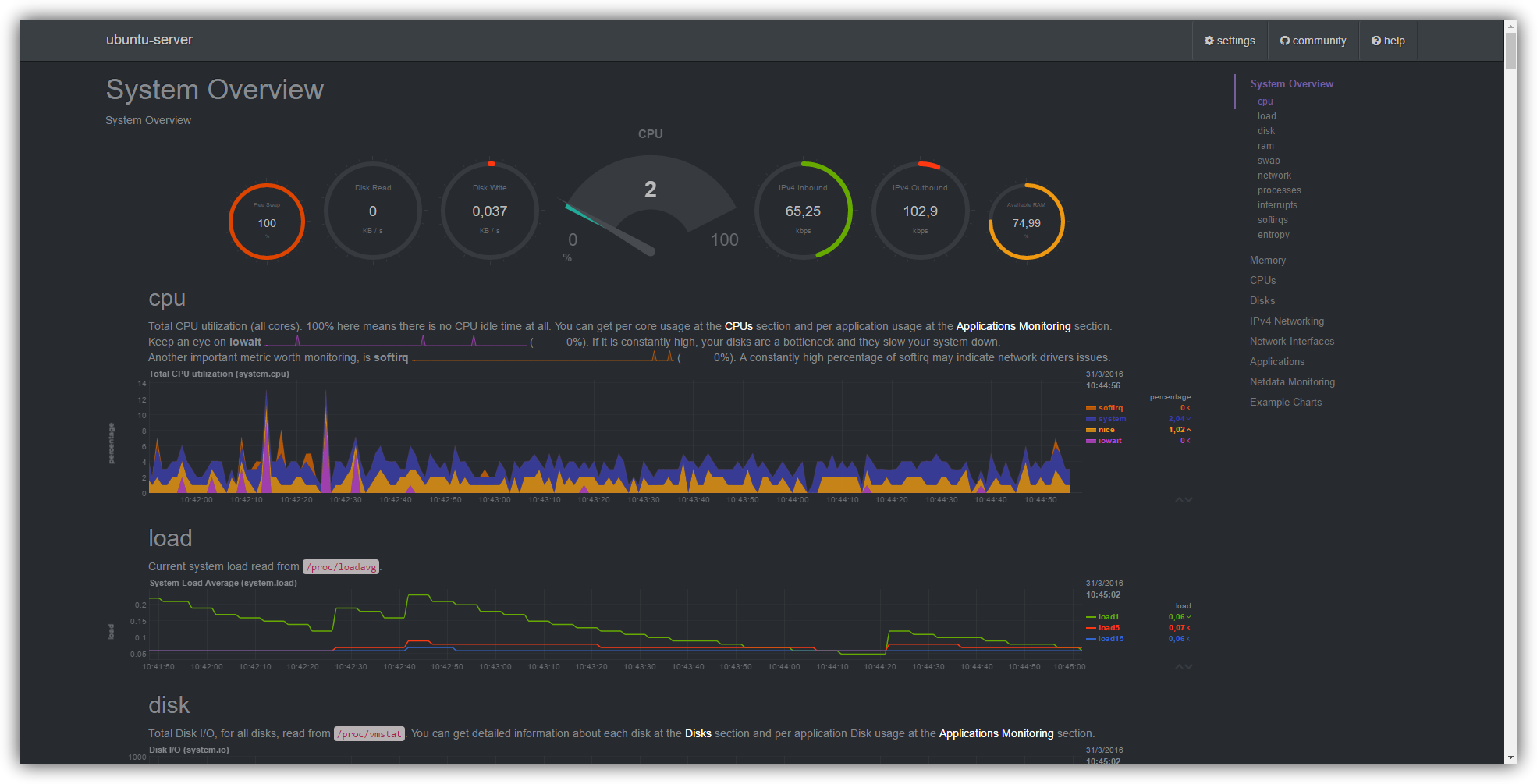Image resolution: width=1537 pixels, height=784 pixels.
Task: Click the /proc/vmstat code label
Action: (369, 734)
